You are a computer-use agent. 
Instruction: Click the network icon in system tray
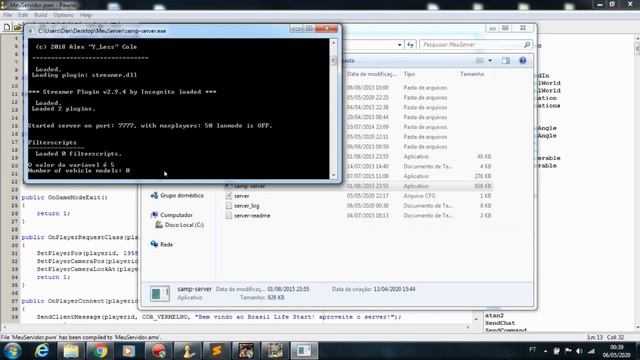tap(591, 351)
